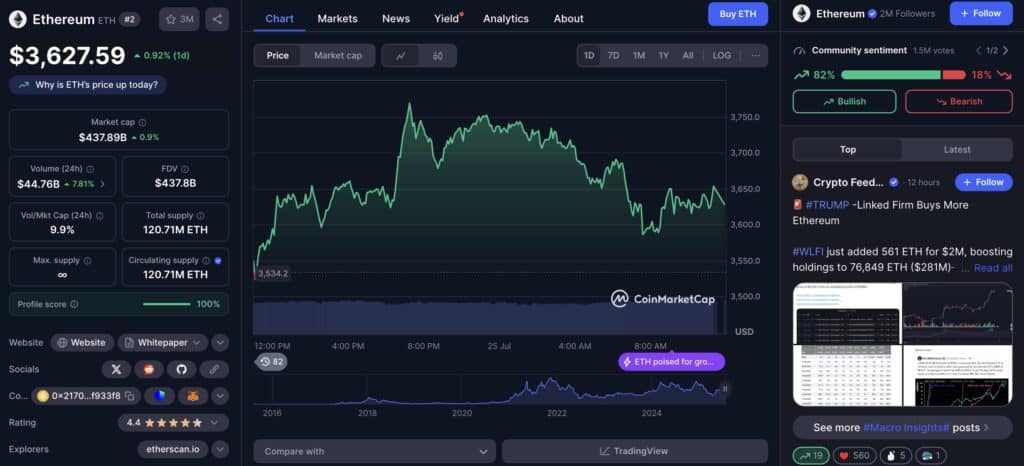Expand Volume (24h) details arrow
The image size is (1024, 466).
point(103,184)
